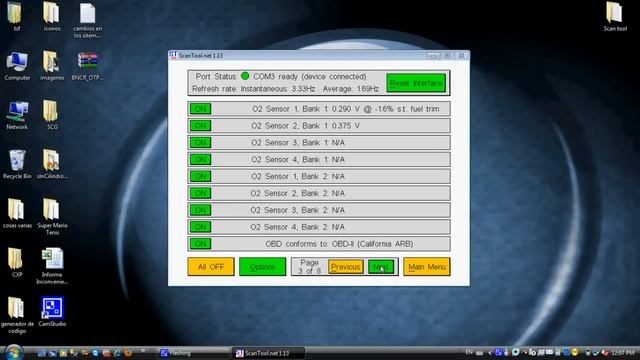Open the Recycle Bin
This screenshot has width=640, height=360.
point(17,164)
